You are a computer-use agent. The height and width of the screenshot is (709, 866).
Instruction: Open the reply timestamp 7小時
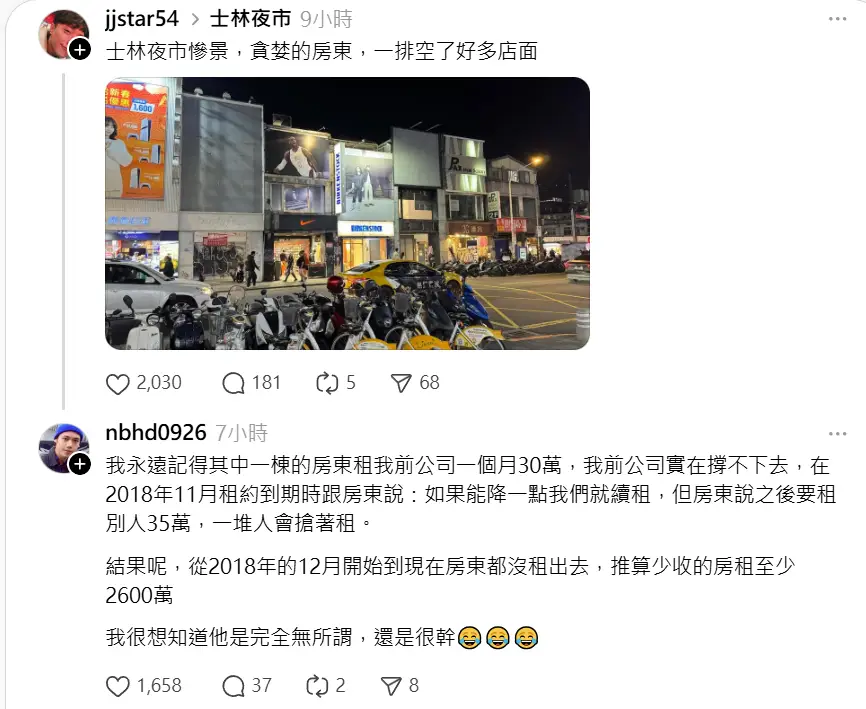coord(241,433)
